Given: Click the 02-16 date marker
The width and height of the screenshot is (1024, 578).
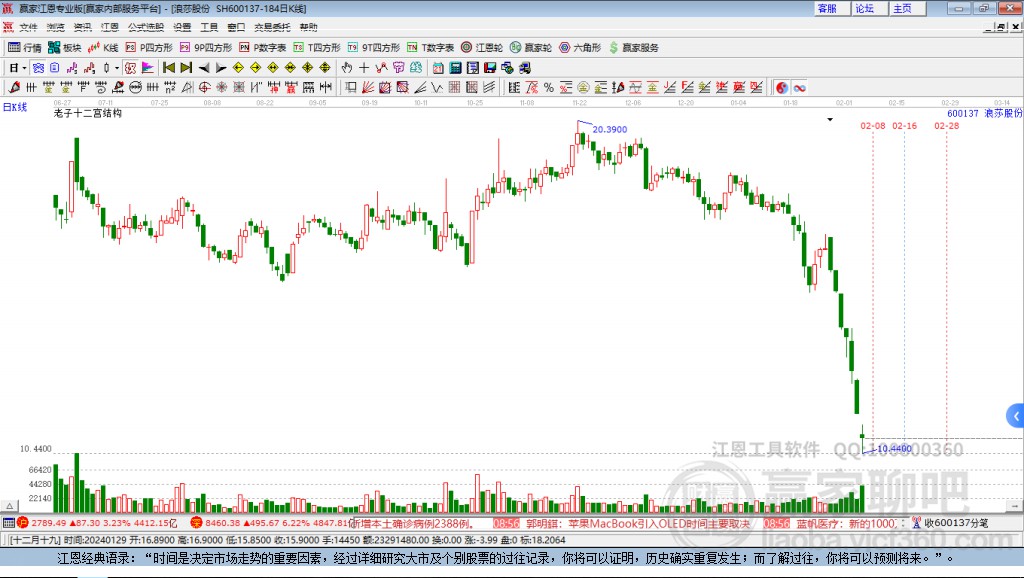Looking at the screenshot, I should tap(904, 126).
